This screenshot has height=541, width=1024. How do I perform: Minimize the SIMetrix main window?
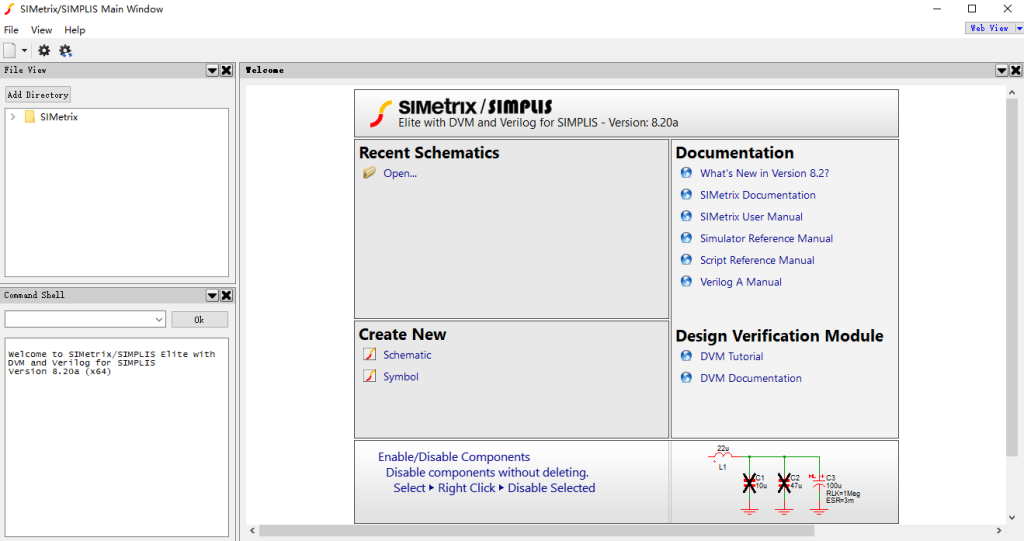coord(936,9)
